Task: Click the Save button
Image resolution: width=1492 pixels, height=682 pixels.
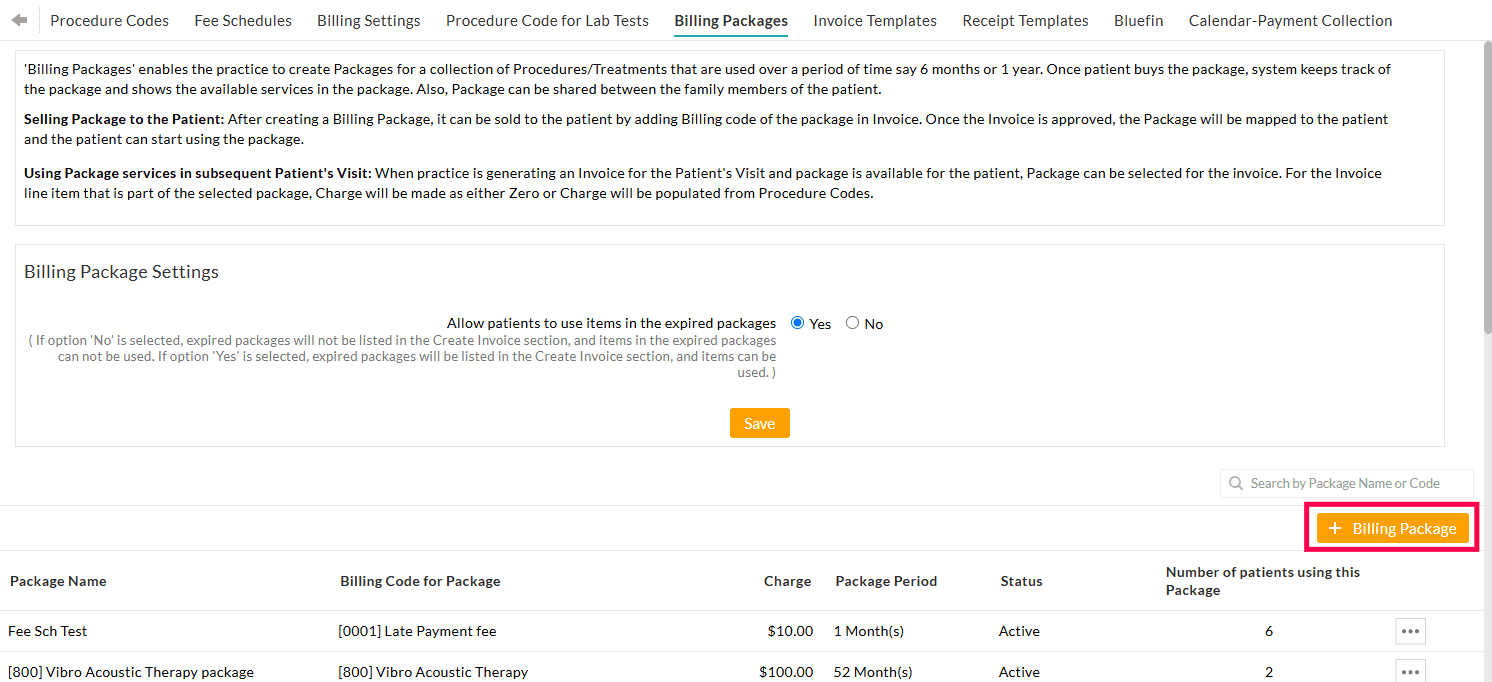Action: pos(759,422)
